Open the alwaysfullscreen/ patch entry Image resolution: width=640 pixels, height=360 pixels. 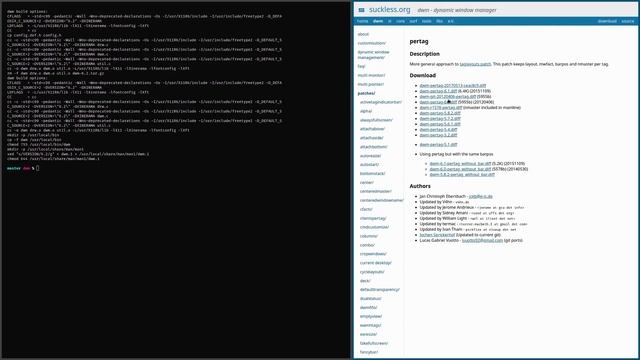376,120
